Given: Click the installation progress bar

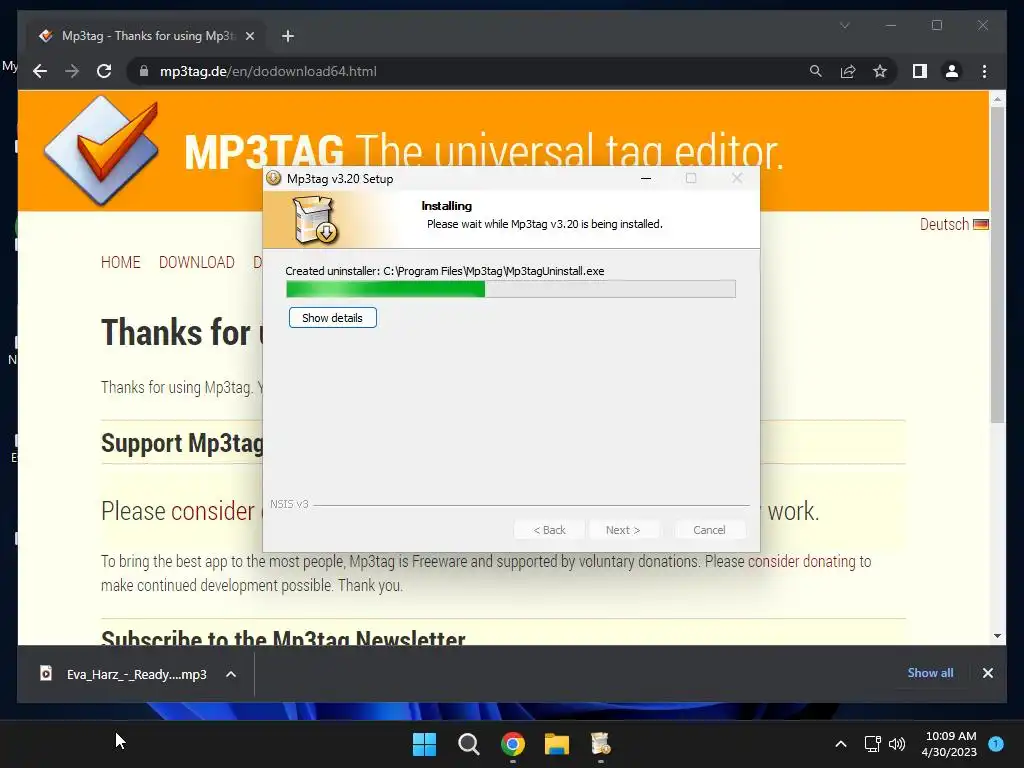Looking at the screenshot, I should (511, 289).
